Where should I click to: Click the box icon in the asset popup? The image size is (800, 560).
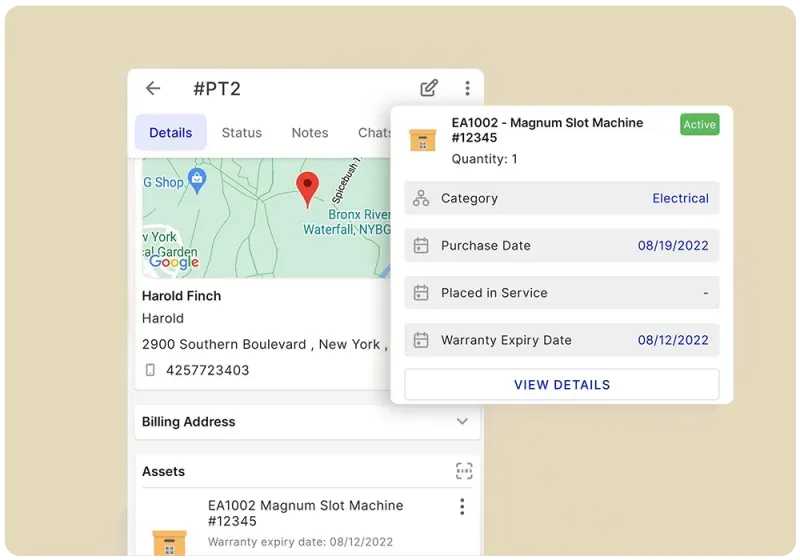pyautogui.click(x=422, y=140)
